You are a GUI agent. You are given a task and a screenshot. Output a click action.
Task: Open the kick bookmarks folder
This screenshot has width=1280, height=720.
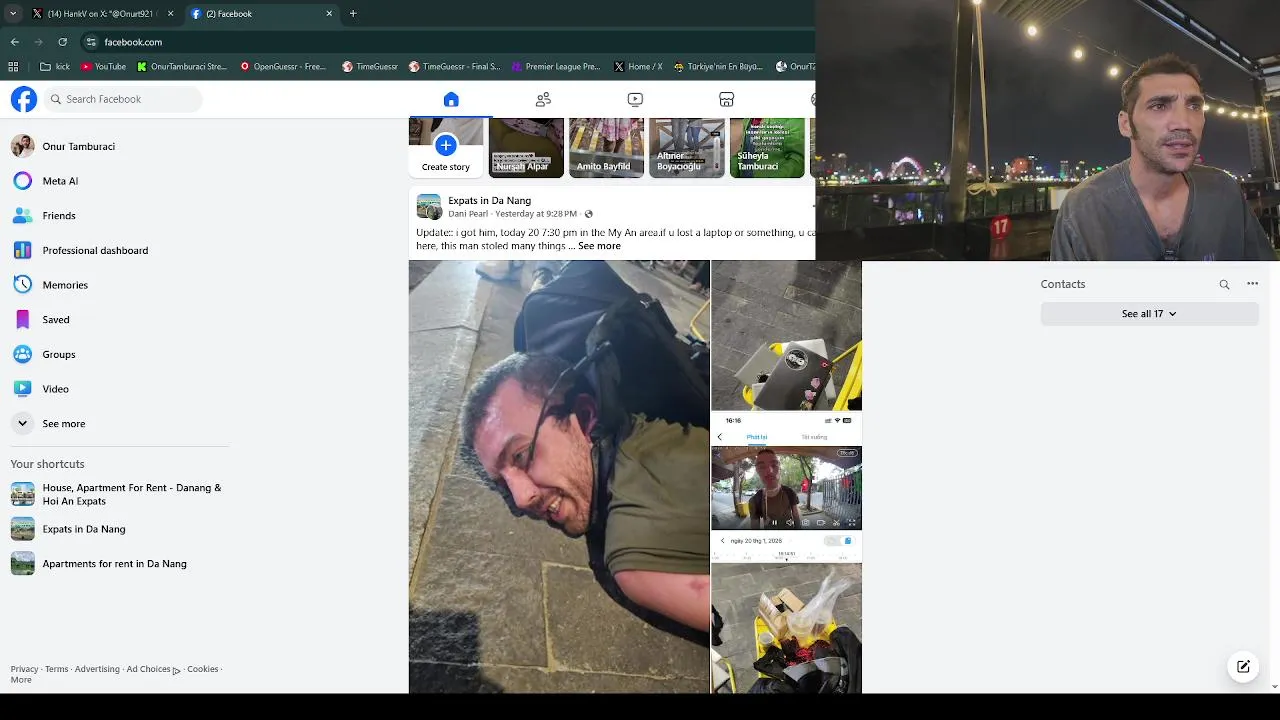coord(55,67)
